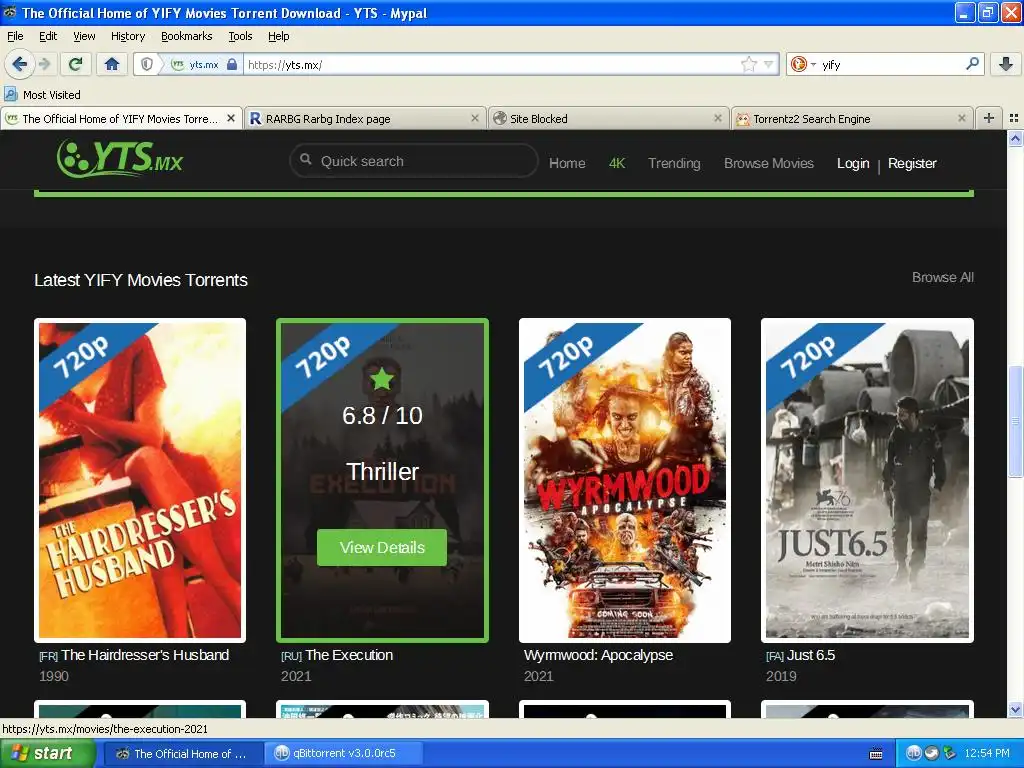1024x768 pixels.
Task: Click the magnifier icon in browser search box
Action: (x=972, y=63)
